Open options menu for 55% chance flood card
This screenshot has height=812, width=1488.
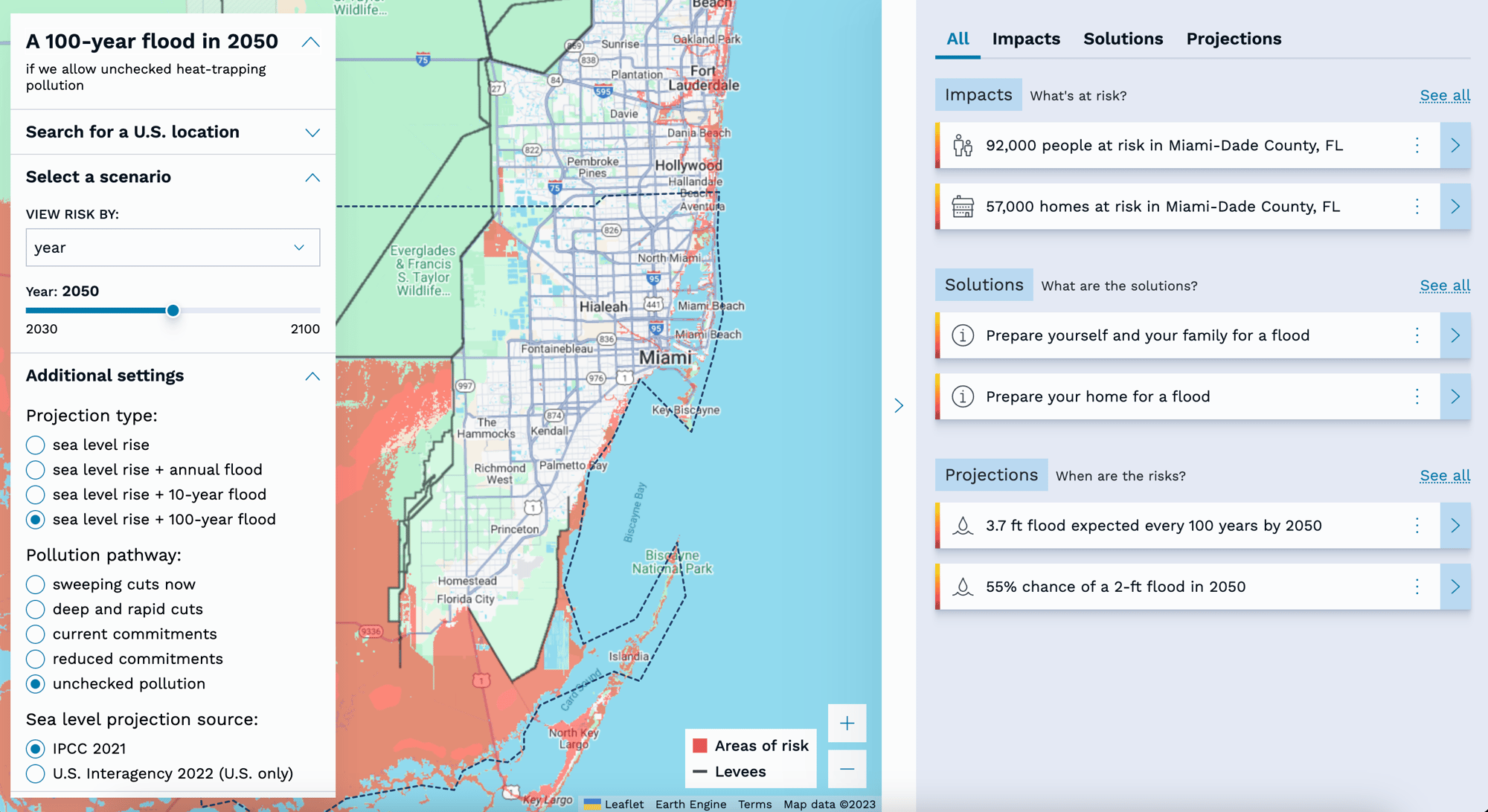point(1417,587)
